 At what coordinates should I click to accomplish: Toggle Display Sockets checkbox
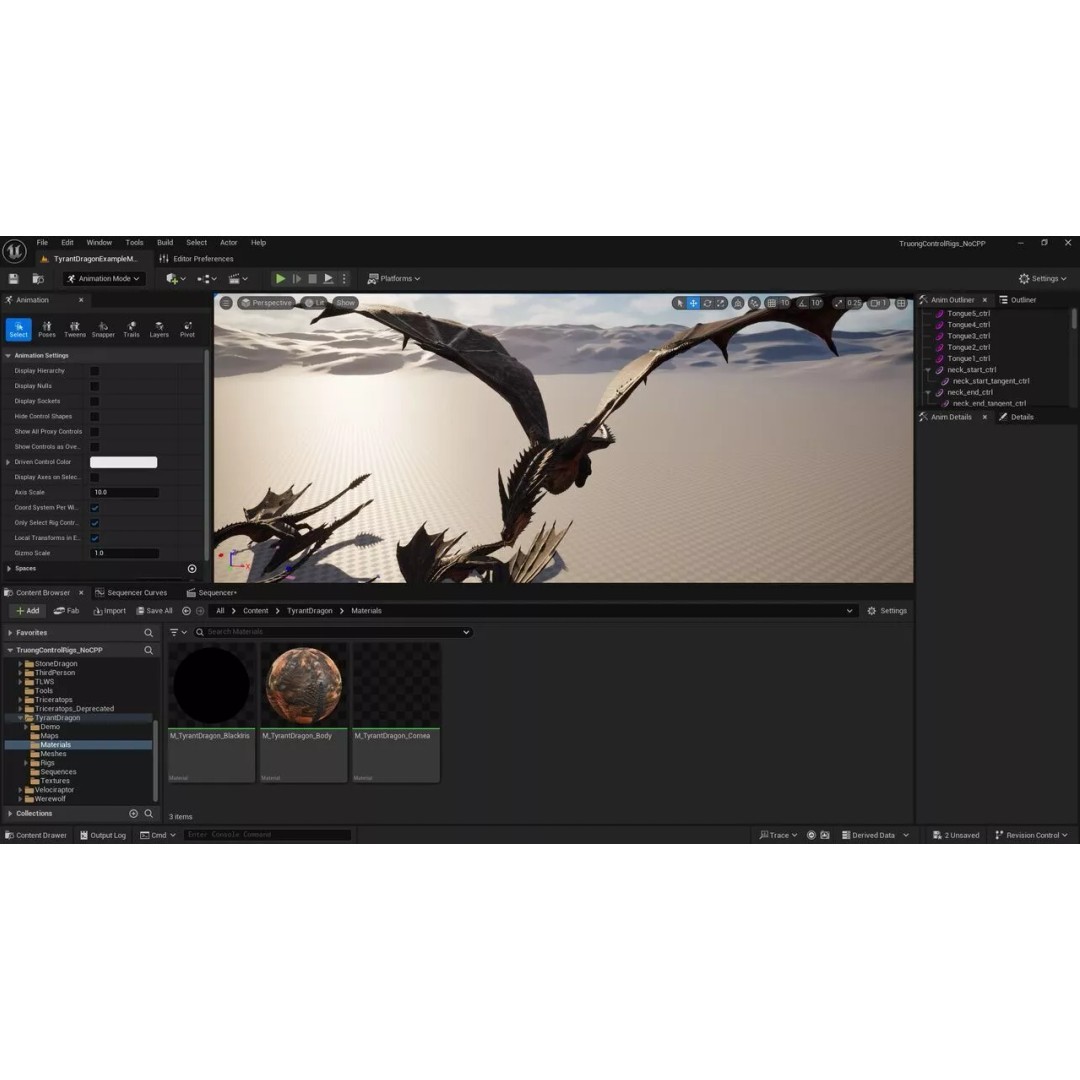click(x=95, y=402)
